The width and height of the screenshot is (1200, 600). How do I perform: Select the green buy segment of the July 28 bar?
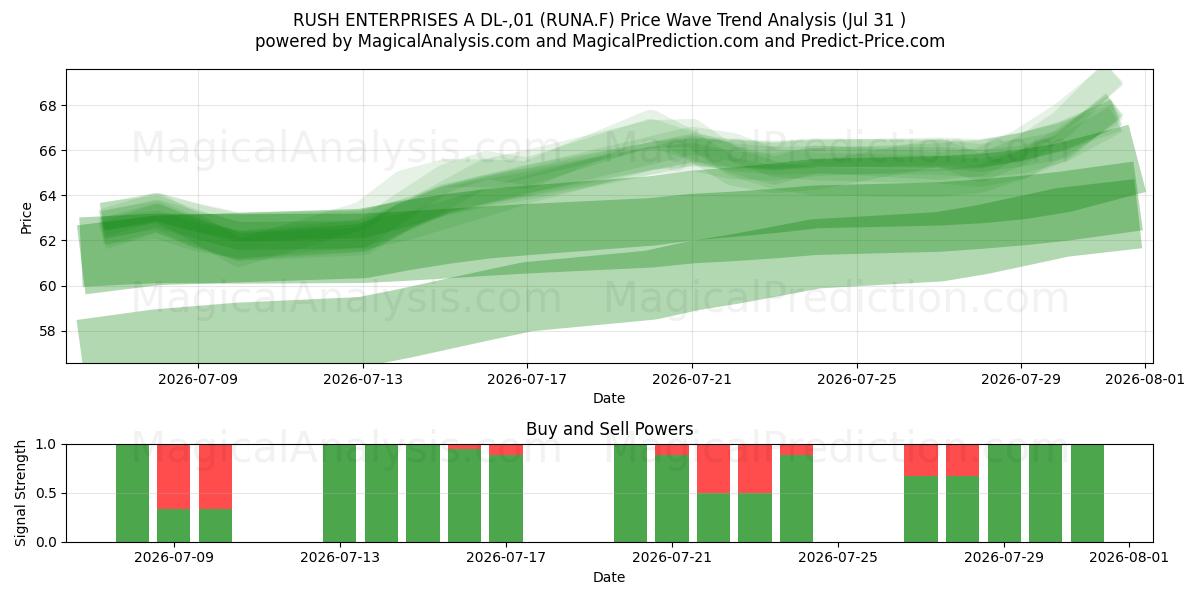coord(962,509)
